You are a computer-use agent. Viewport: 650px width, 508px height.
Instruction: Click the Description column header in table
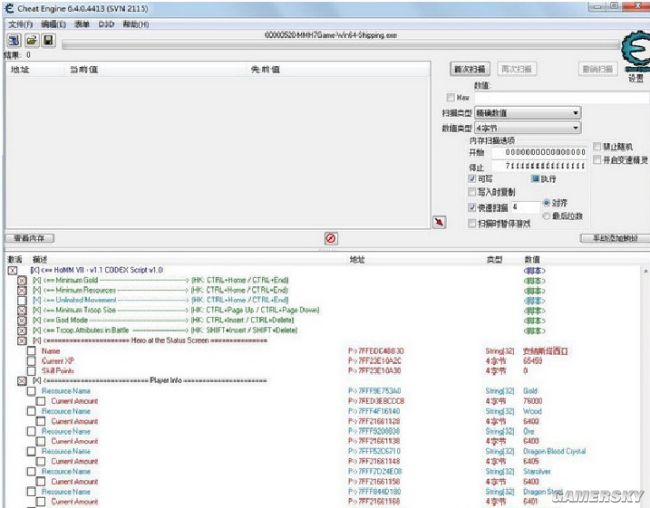tap(40, 260)
